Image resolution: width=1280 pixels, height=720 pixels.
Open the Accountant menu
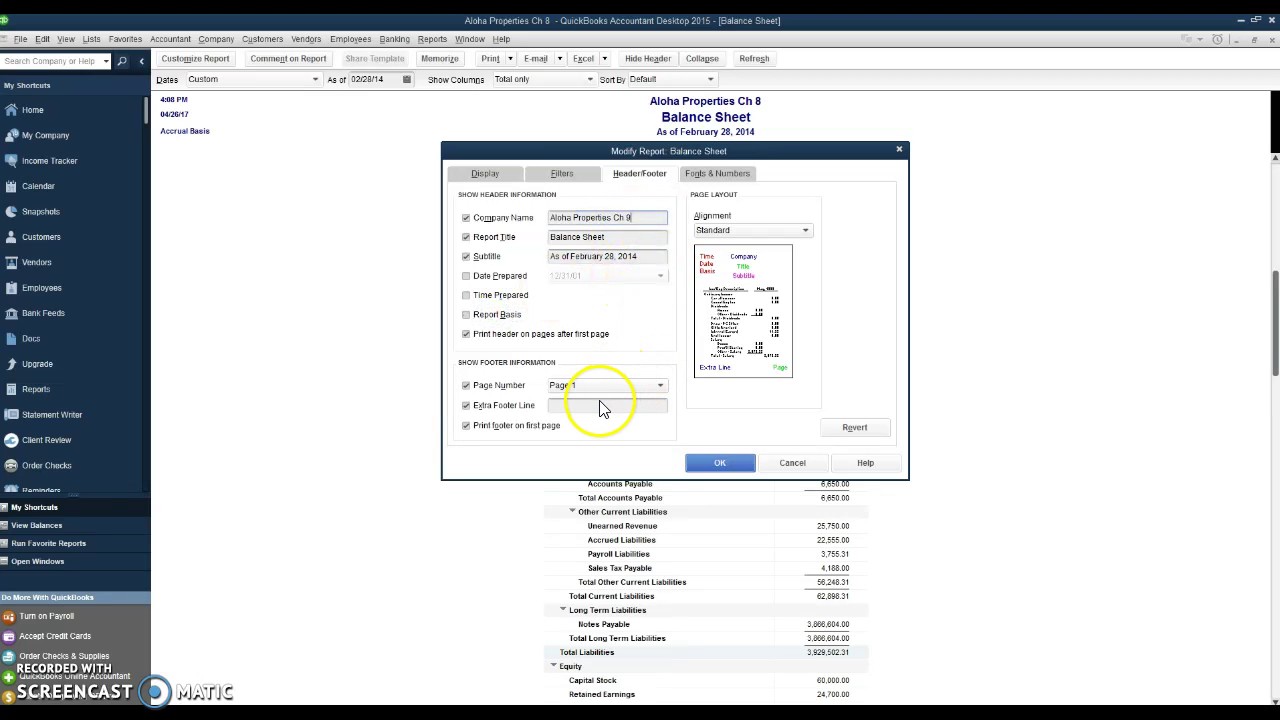coord(170,39)
